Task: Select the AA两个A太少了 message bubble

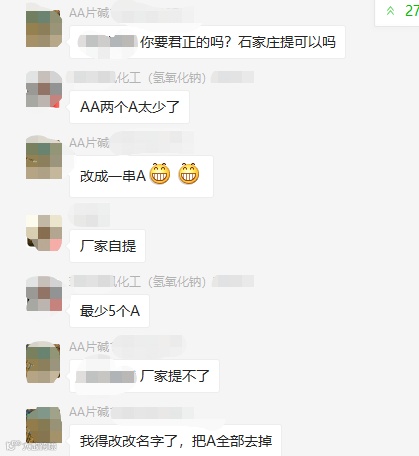Action: [129, 107]
